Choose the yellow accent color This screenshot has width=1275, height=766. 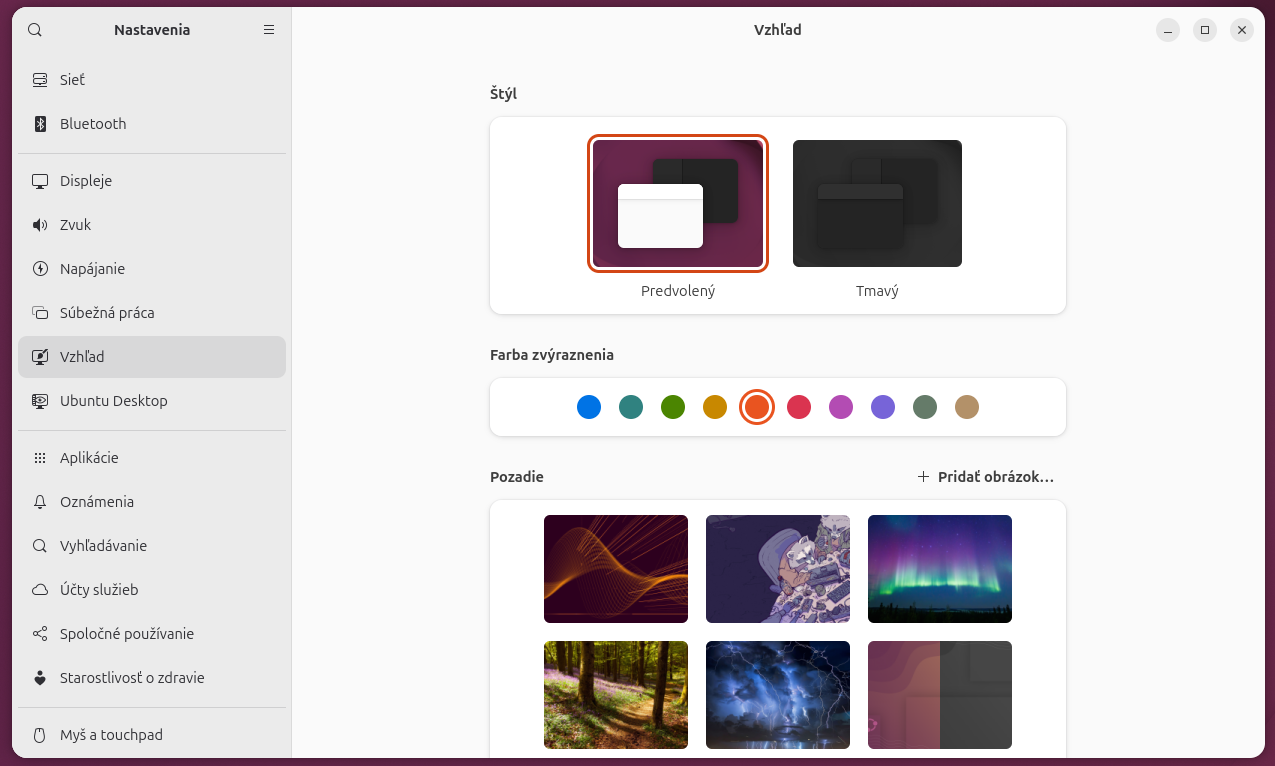(715, 407)
